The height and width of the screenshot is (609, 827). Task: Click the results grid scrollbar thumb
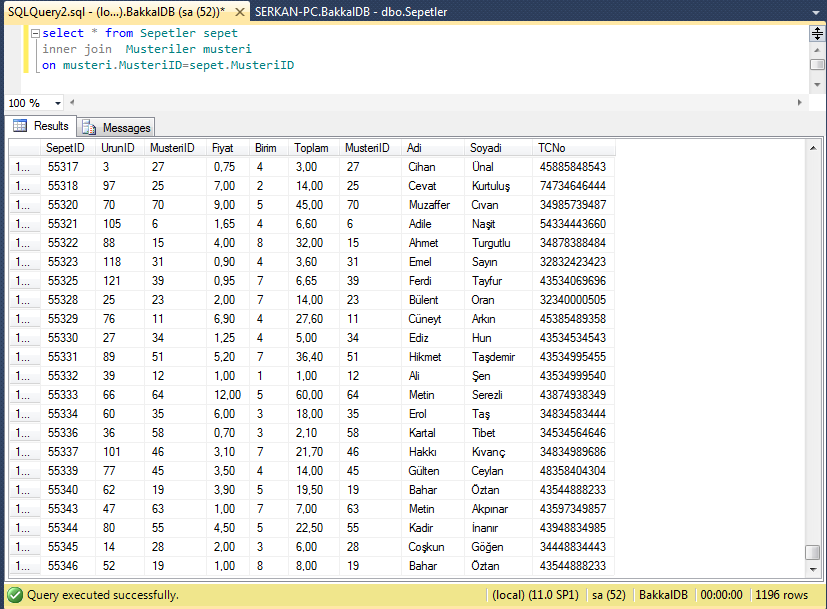click(813, 552)
